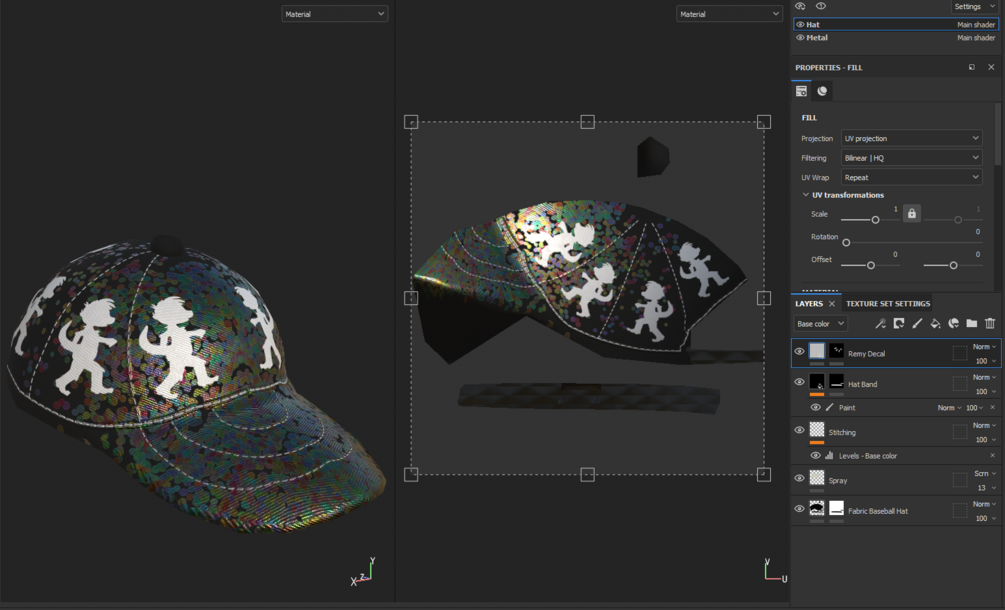Hide the Remy Decal layer
Screen dimensions: 1005x610
[x=799, y=351]
